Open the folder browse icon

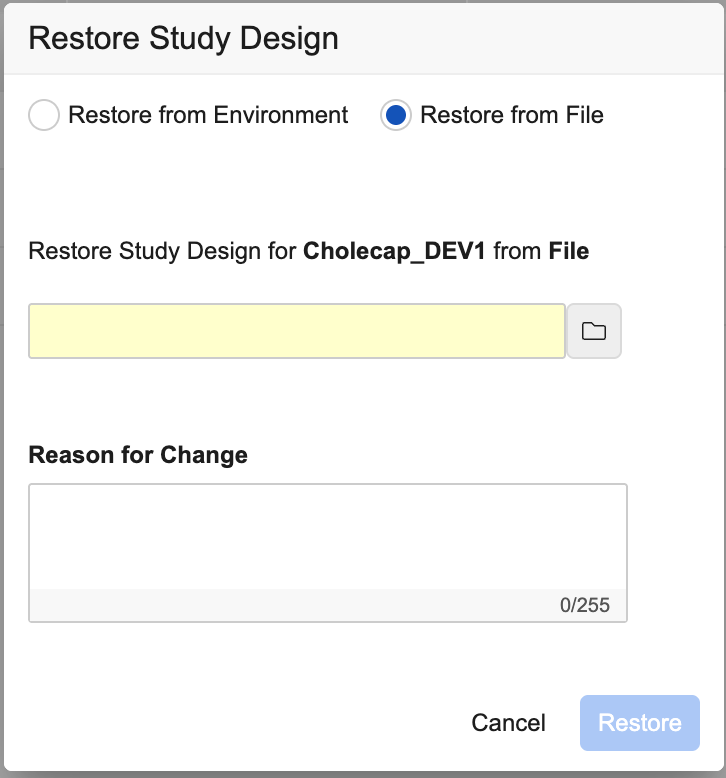coord(594,331)
